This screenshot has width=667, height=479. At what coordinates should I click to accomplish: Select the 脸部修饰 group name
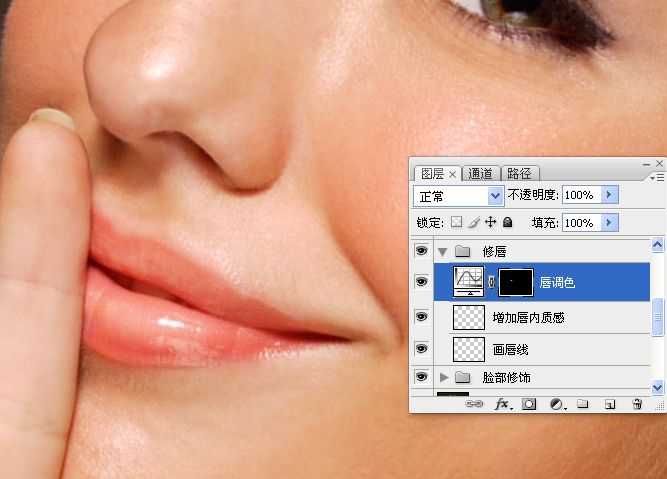coord(506,377)
